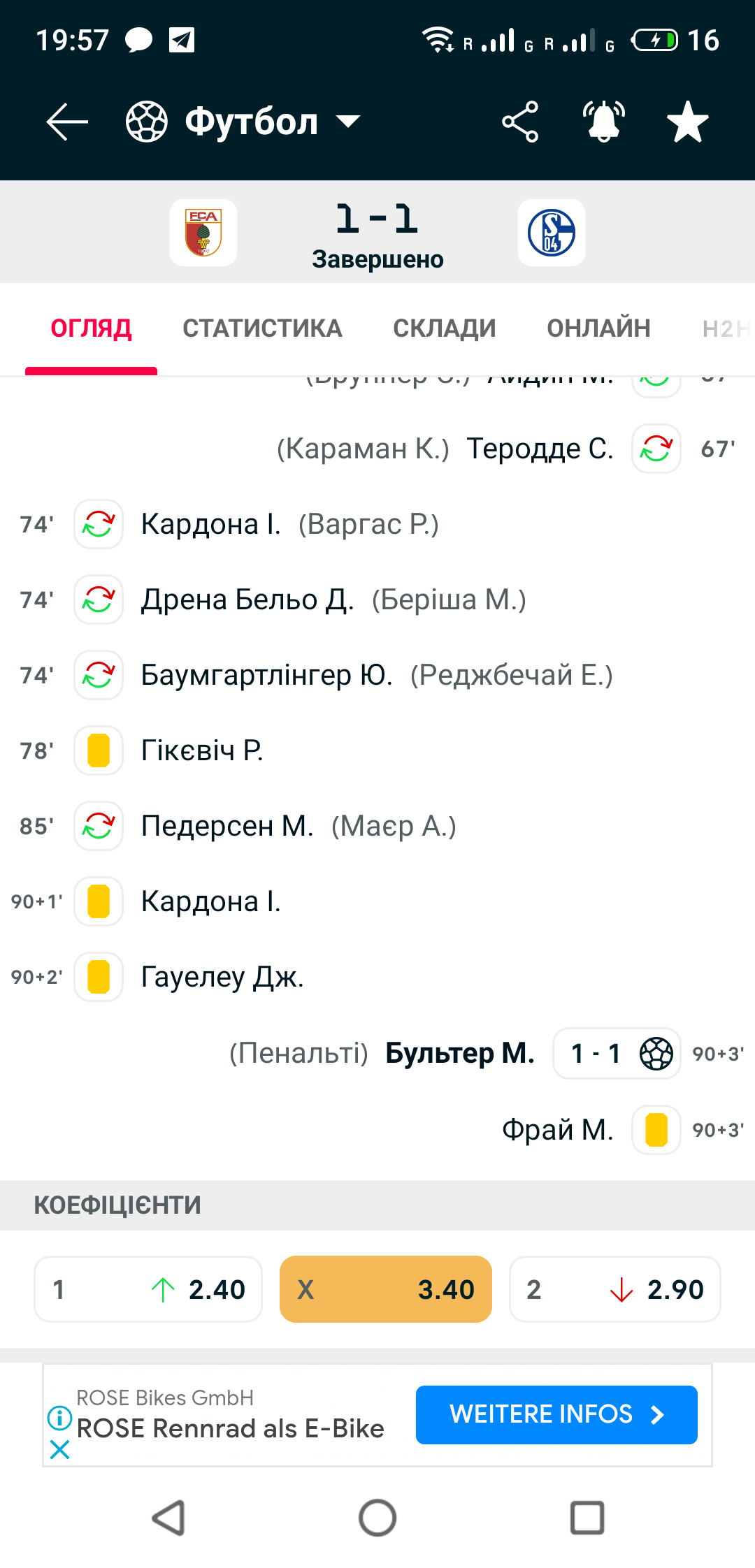The width and height of the screenshot is (755, 1568).
Task: Open Schalke 04 team logo
Action: (x=552, y=233)
